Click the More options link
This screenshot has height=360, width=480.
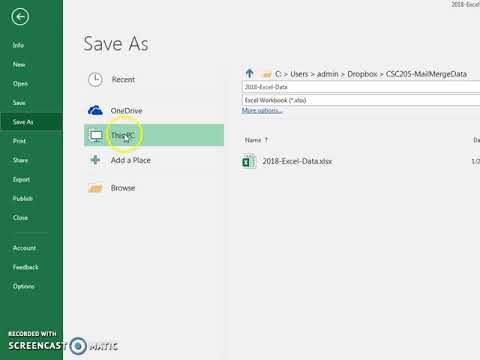click(262, 111)
